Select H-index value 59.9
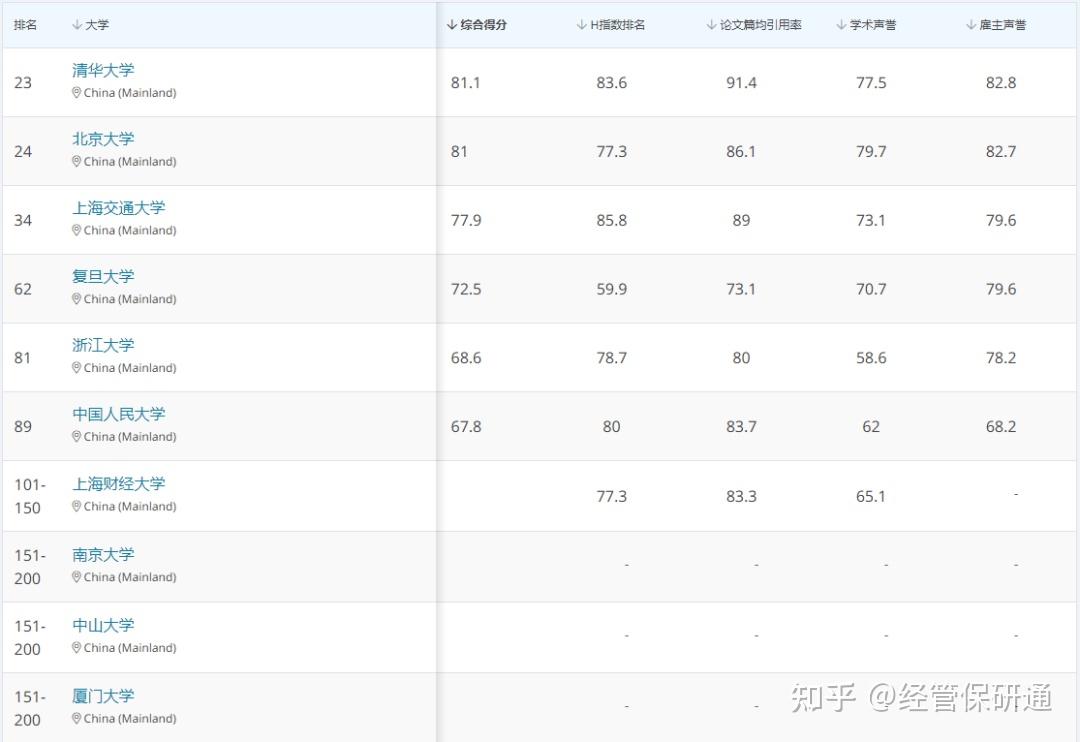Screen dimensions: 1080x742 point(612,289)
